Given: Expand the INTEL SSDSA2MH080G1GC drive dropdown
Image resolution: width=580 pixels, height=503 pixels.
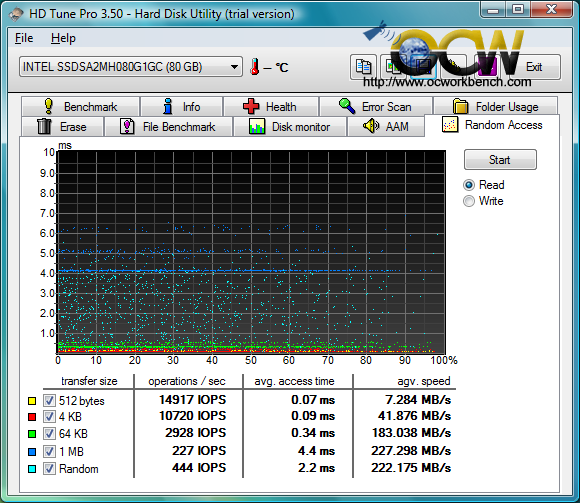Looking at the screenshot, I should (131, 67).
